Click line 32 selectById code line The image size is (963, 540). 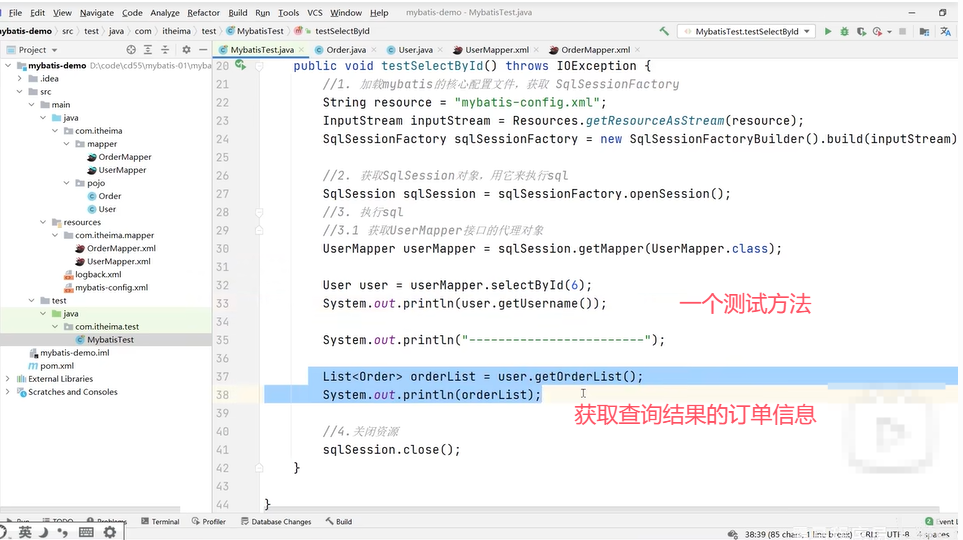pos(457,285)
